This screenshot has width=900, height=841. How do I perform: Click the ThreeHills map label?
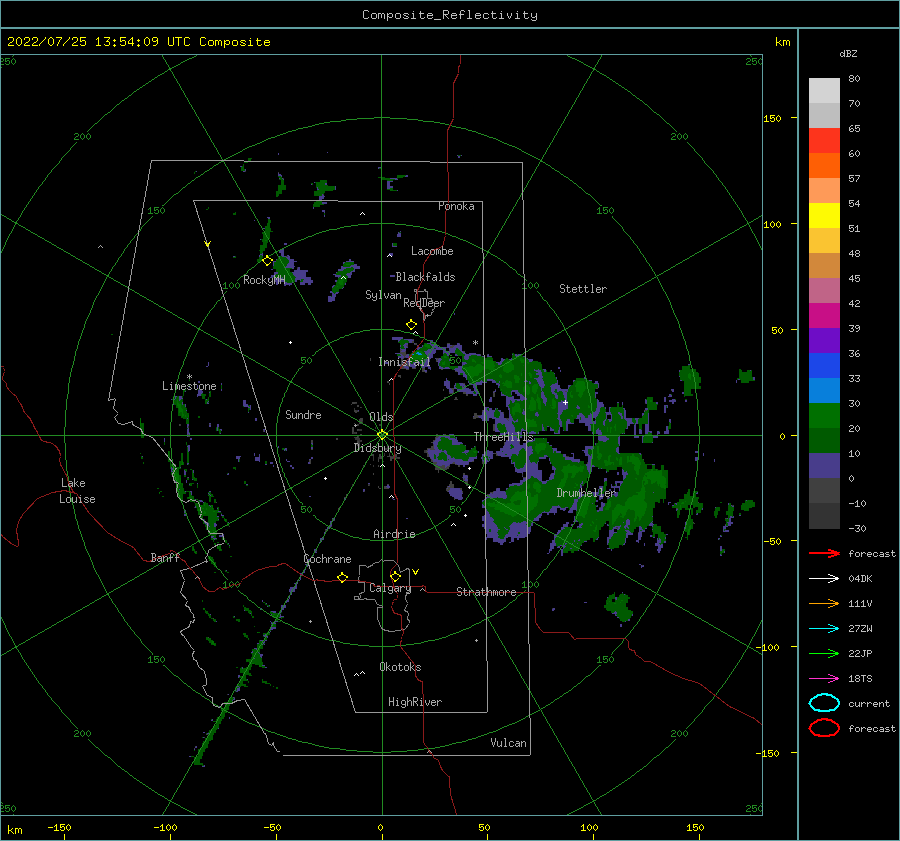click(503, 437)
